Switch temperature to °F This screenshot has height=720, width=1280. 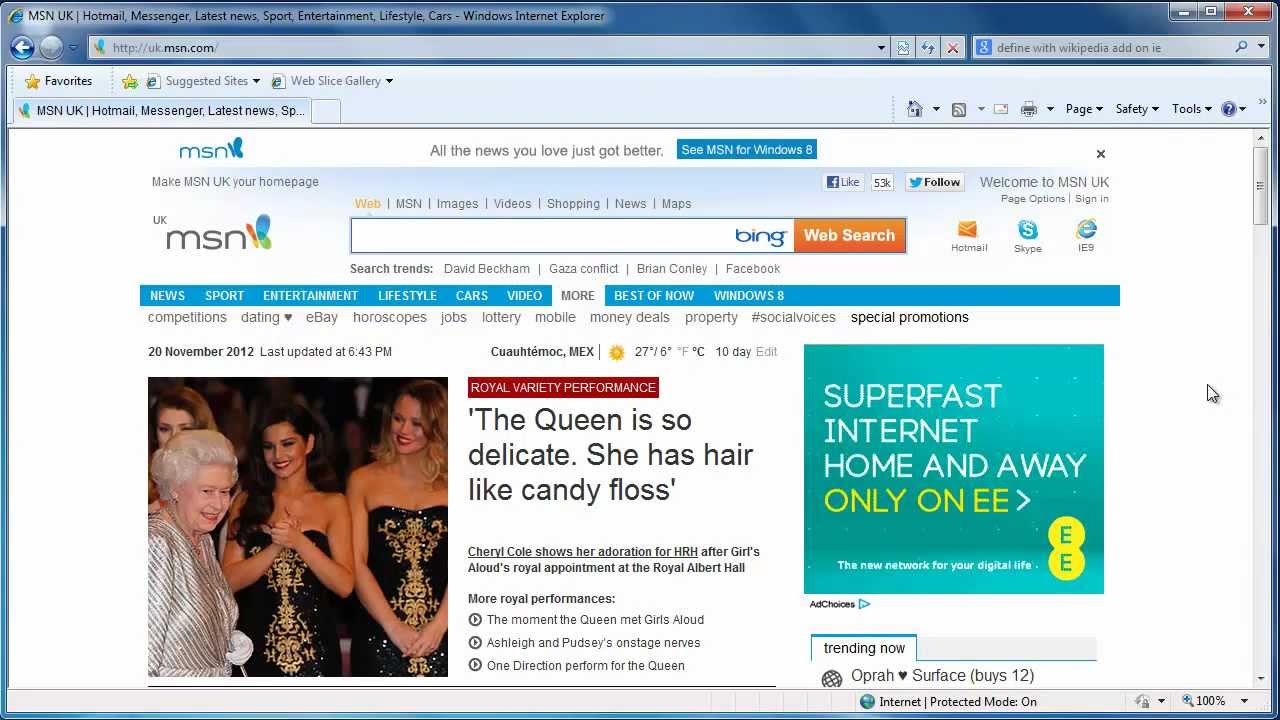pos(684,352)
